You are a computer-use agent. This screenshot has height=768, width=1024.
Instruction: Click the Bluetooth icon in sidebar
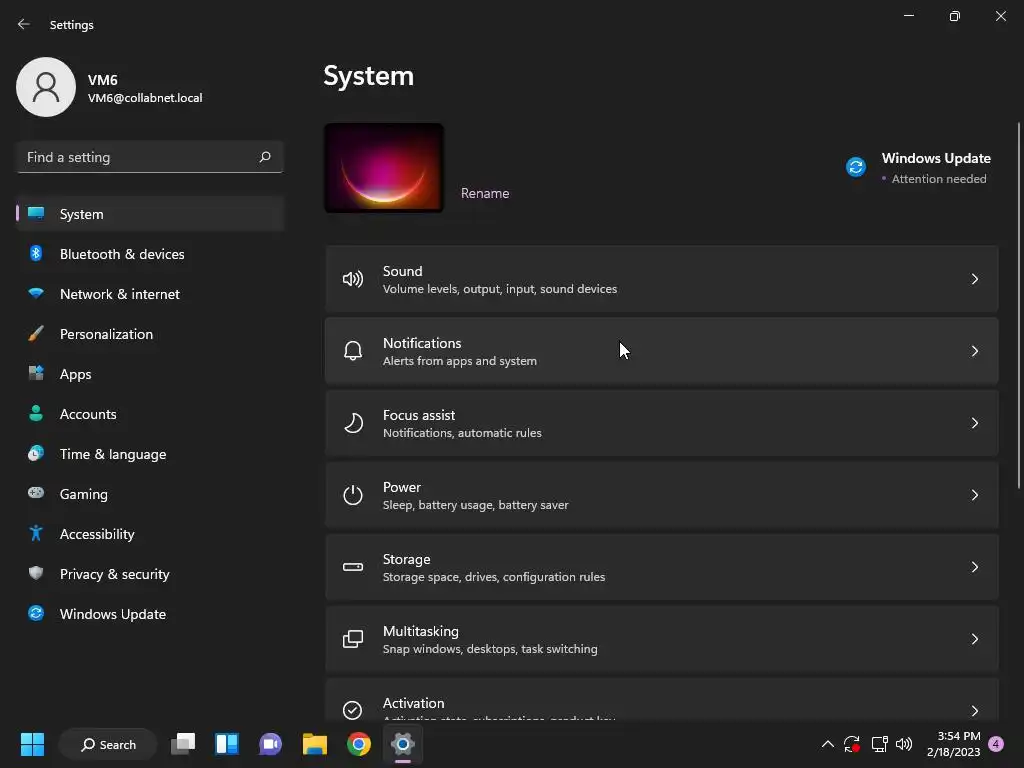[36, 253]
